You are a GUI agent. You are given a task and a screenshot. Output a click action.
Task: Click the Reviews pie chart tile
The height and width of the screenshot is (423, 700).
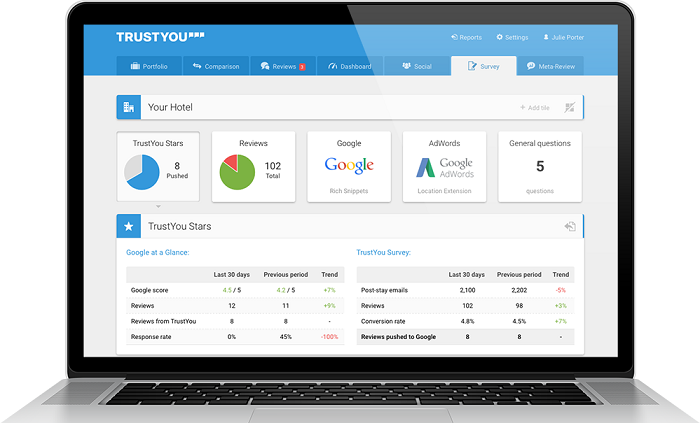[x=253, y=167]
